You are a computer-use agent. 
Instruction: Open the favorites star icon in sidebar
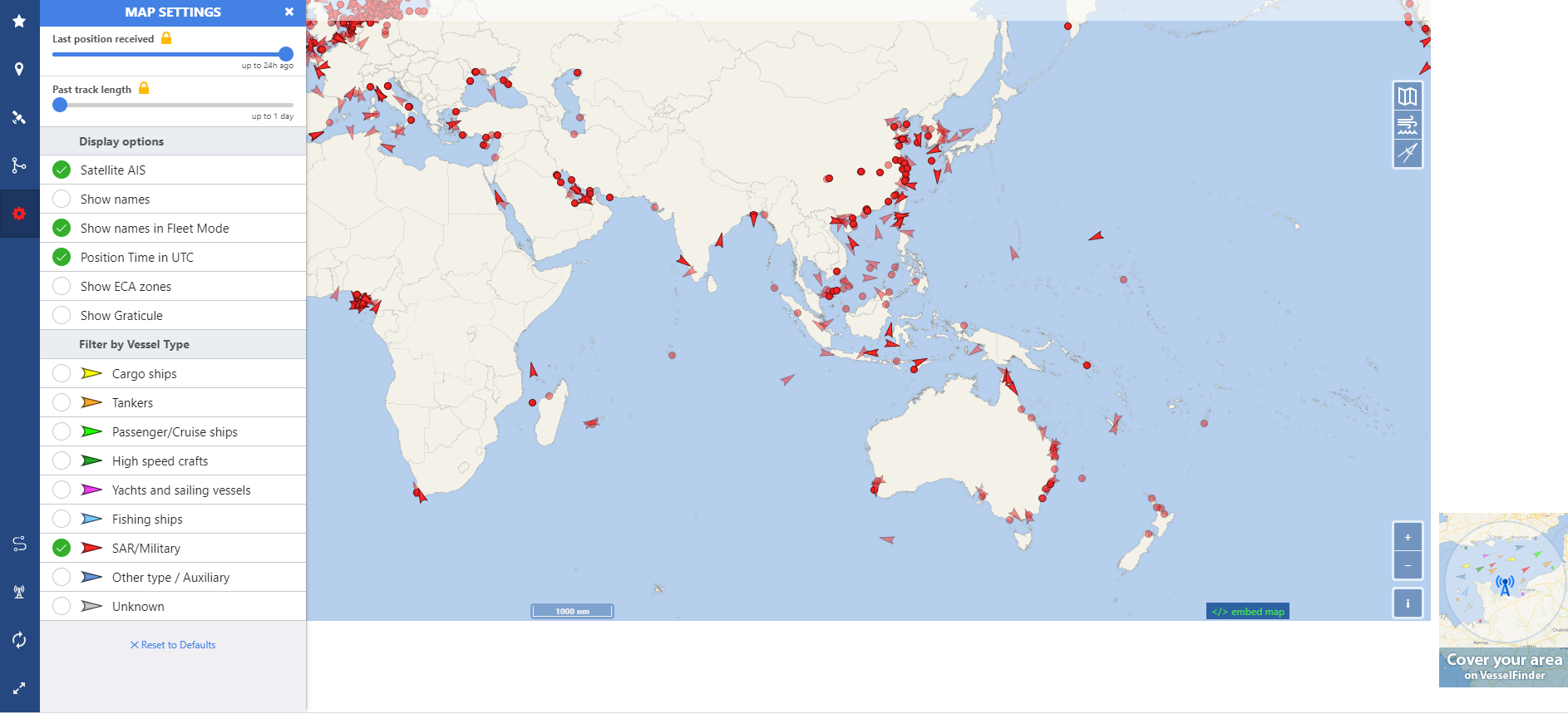click(19, 21)
